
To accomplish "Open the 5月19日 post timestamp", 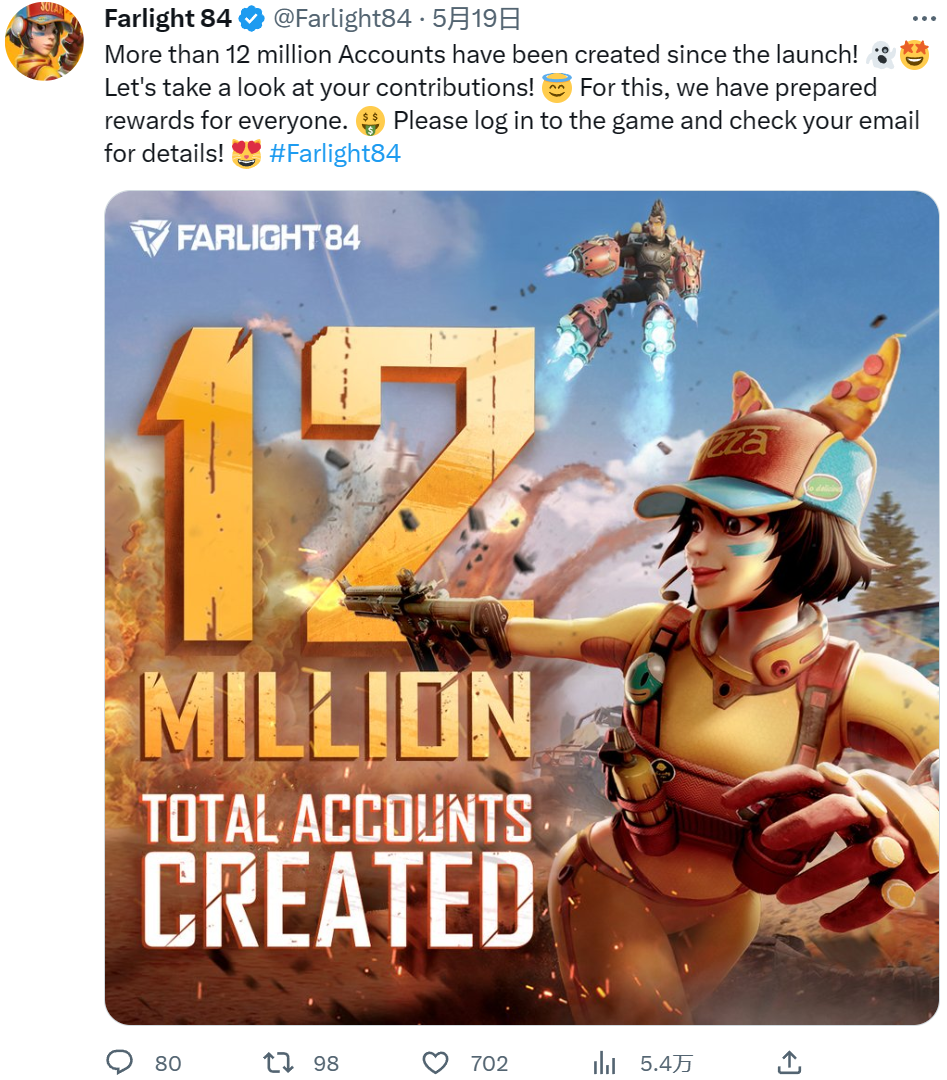I will (476, 19).
